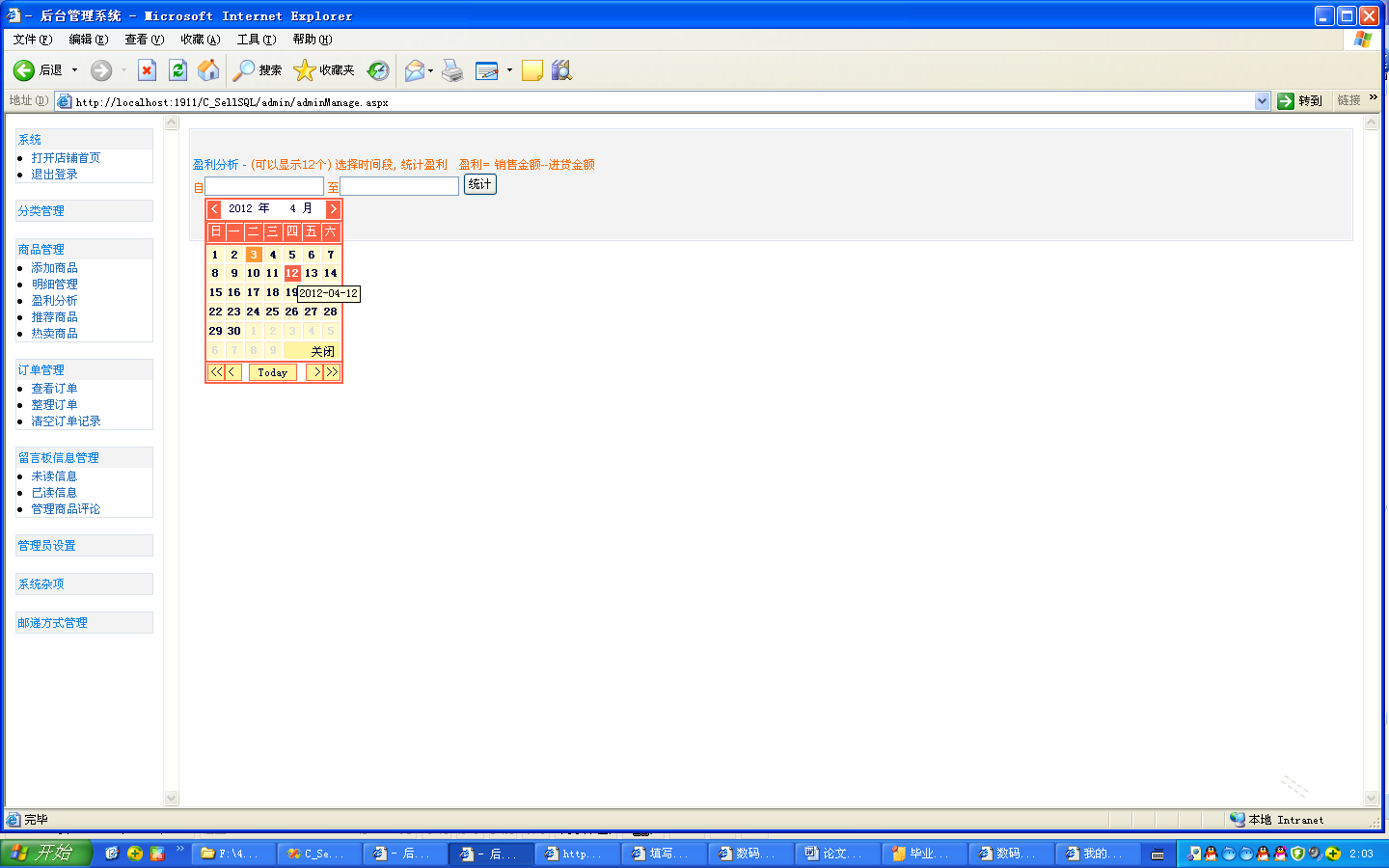This screenshot has width=1389, height=868.
Task: Click the Stop loading red X icon
Action: tap(147, 69)
